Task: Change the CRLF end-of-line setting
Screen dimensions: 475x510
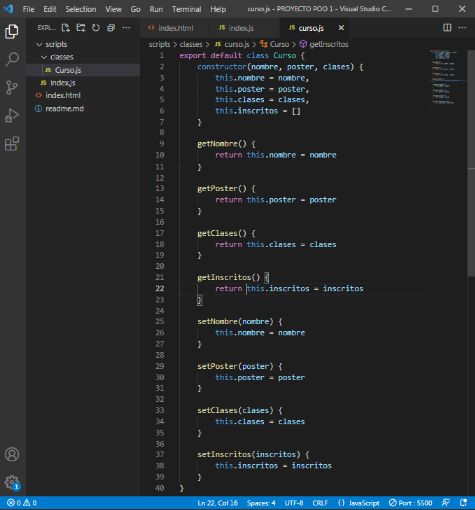Action: (320, 503)
